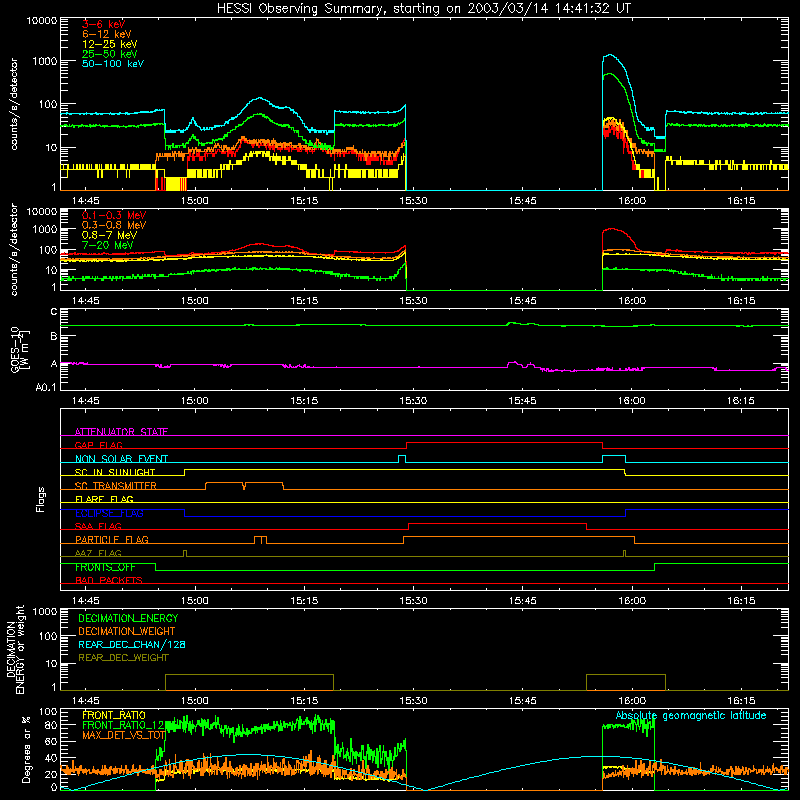Click the 7-20 MeV legend entry

point(107,245)
